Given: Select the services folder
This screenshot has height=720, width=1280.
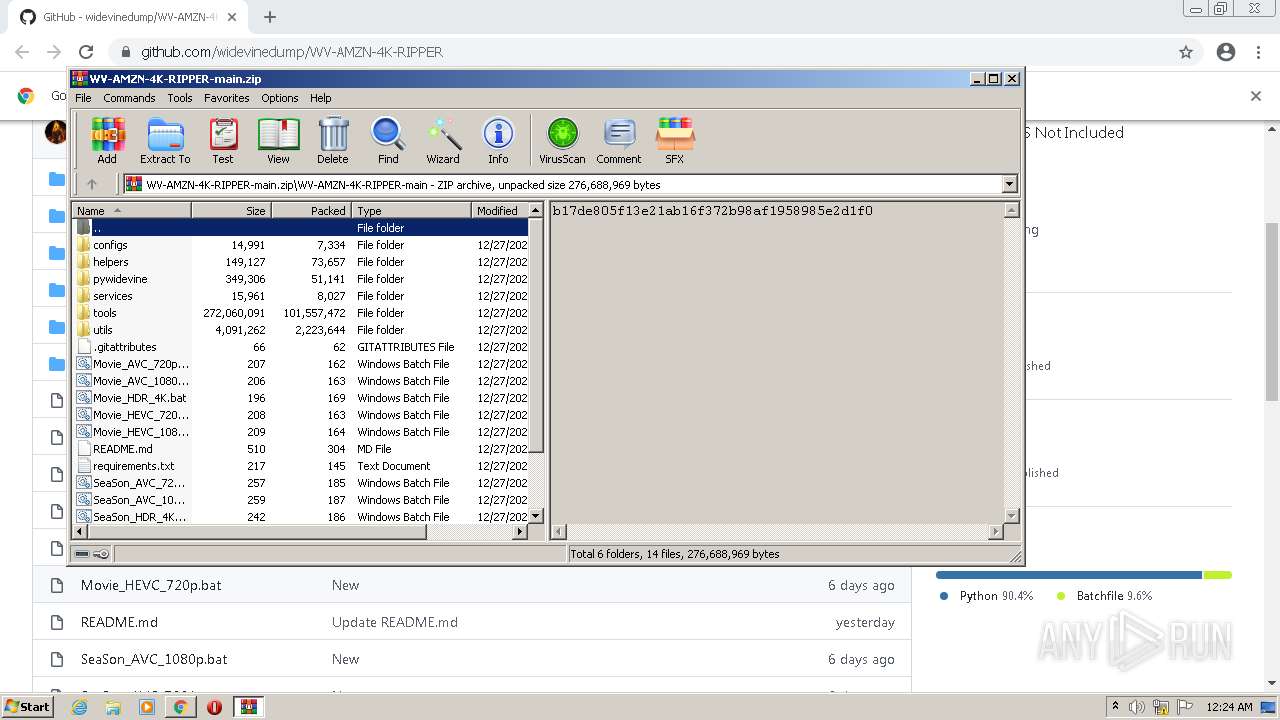Looking at the screenshot, I should (x=300, y=296).
